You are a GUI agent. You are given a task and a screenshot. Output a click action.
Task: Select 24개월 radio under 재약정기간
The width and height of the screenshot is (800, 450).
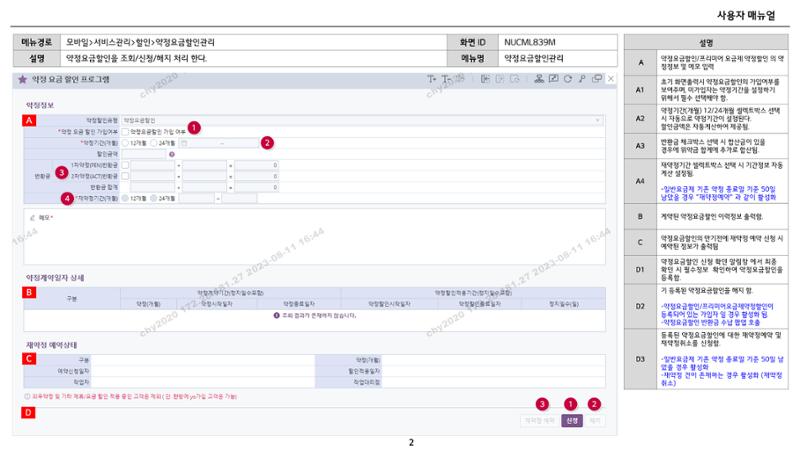point(154,198)
